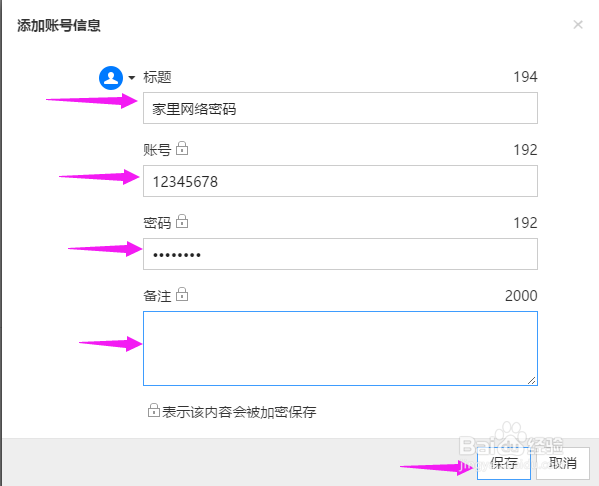Screen dimensions: 599x486
Task: Click the 取消 cancel button
Action: click(x=563, y=463)
